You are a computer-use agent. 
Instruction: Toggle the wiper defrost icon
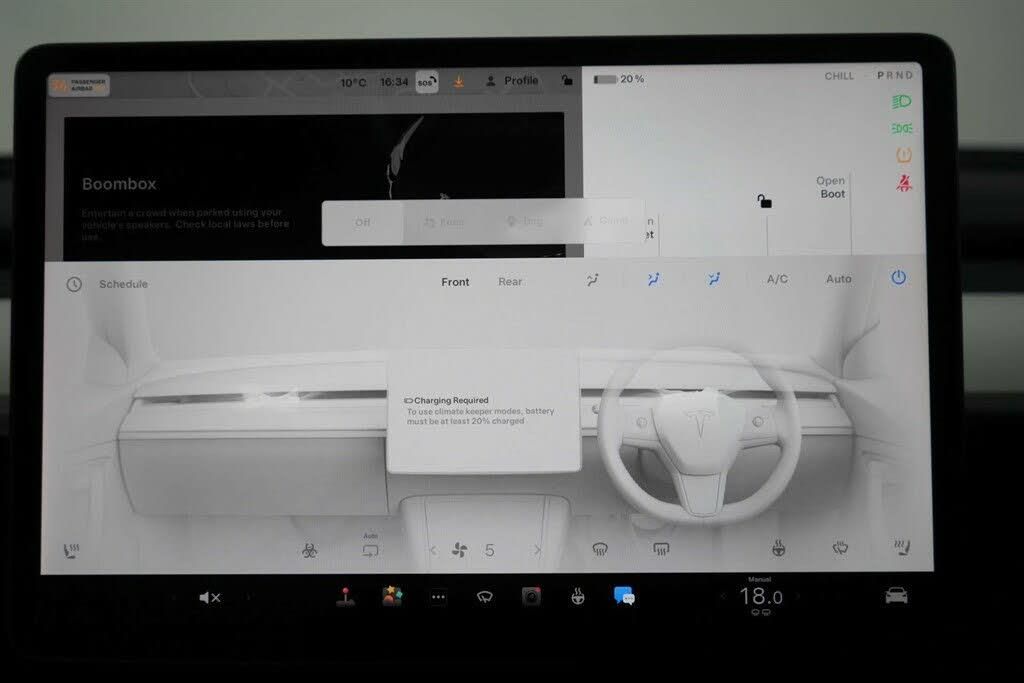click(x=840, y=548)
